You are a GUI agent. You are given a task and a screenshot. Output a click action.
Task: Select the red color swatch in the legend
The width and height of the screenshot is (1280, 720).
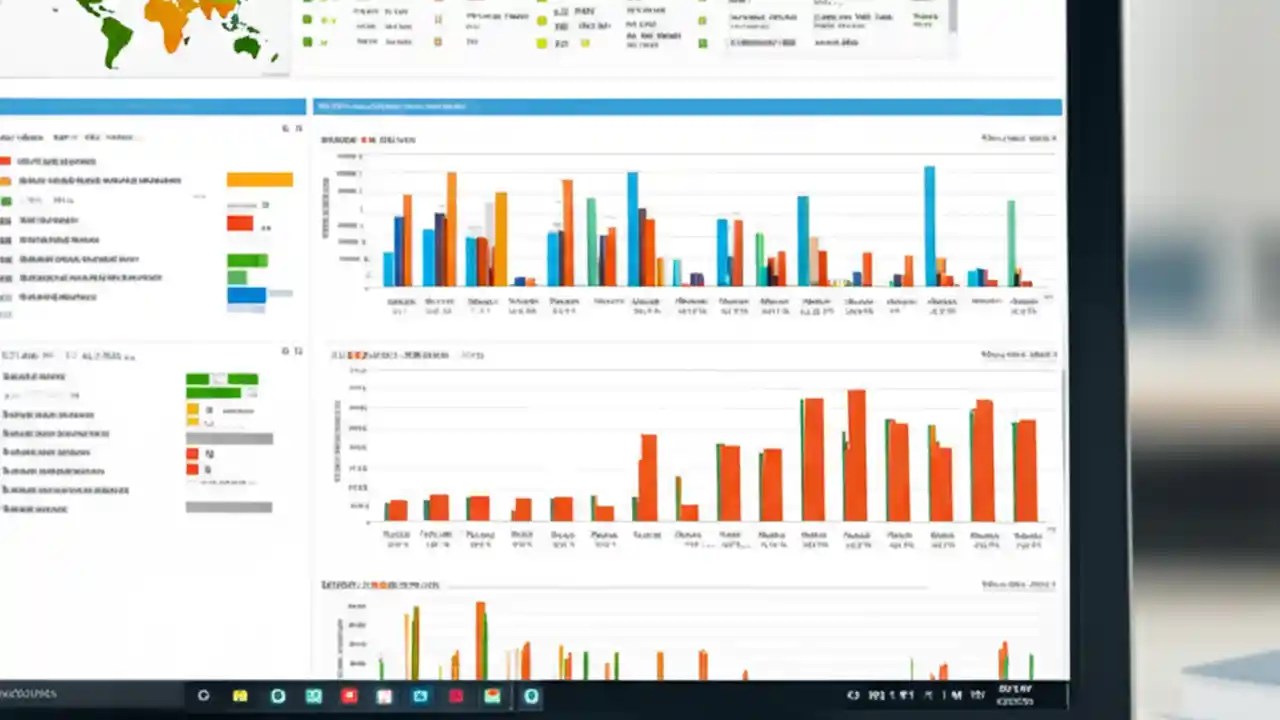(x=8, y=161)
